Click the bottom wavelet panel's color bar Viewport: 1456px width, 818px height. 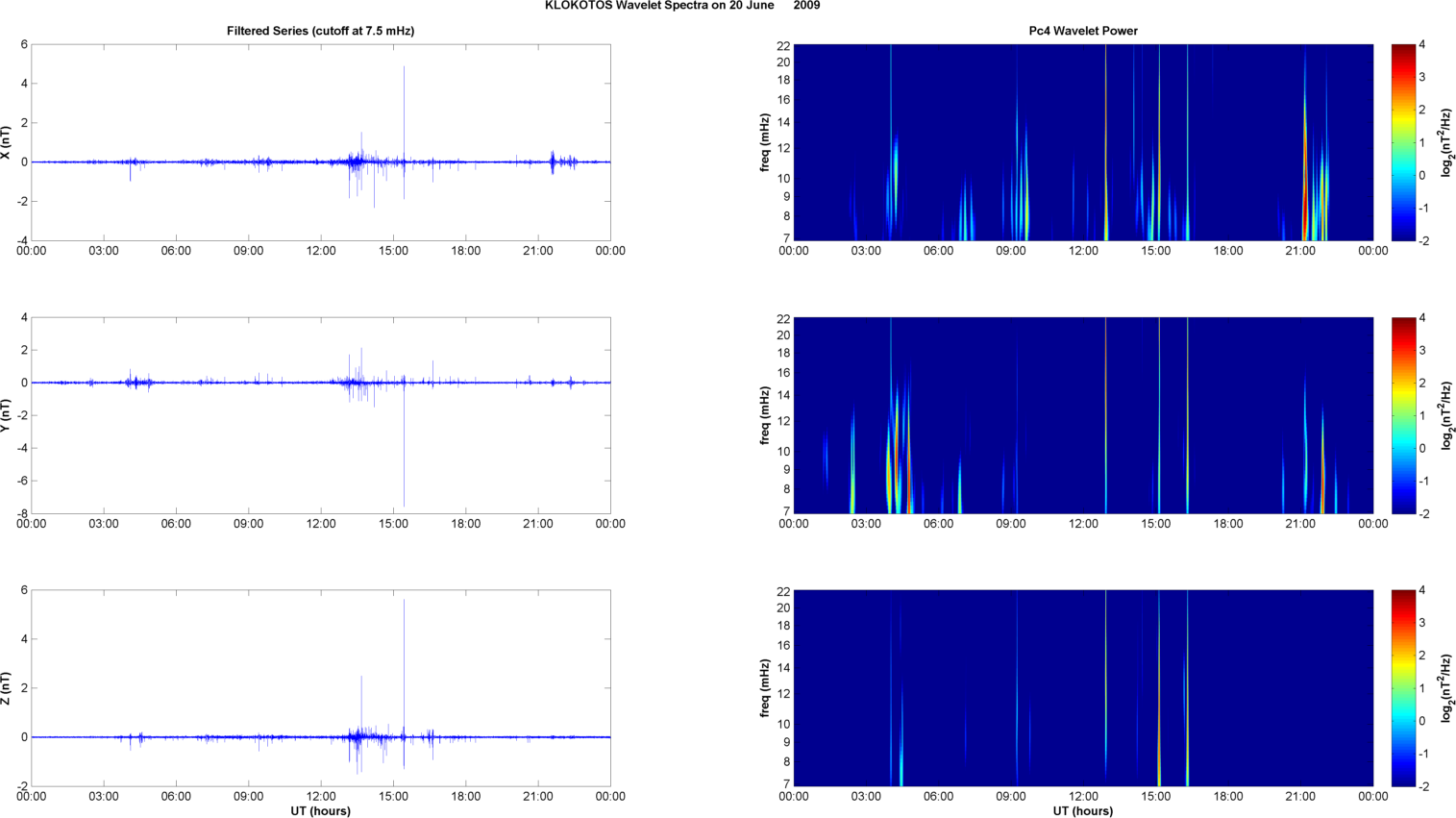1403,688
